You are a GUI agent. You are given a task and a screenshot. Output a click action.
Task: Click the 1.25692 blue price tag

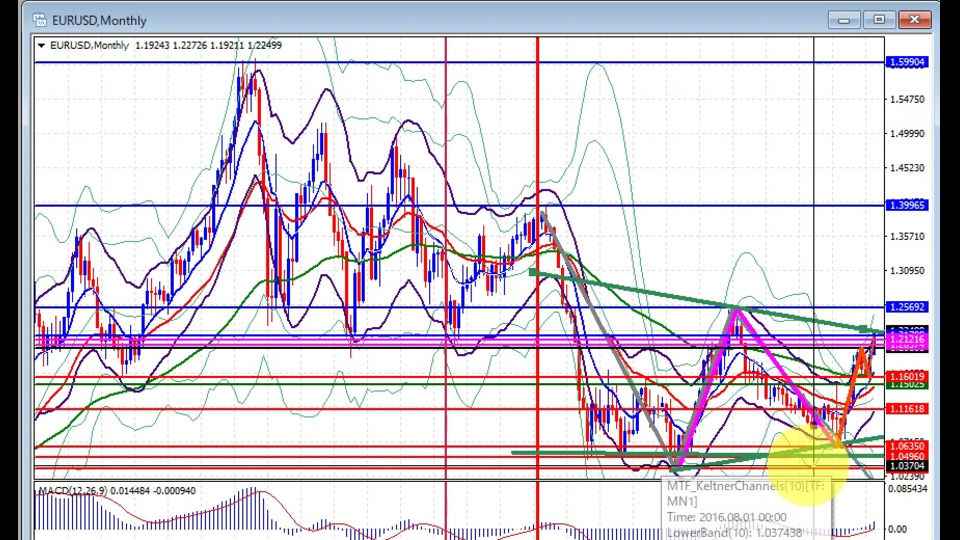pos(907,307)
